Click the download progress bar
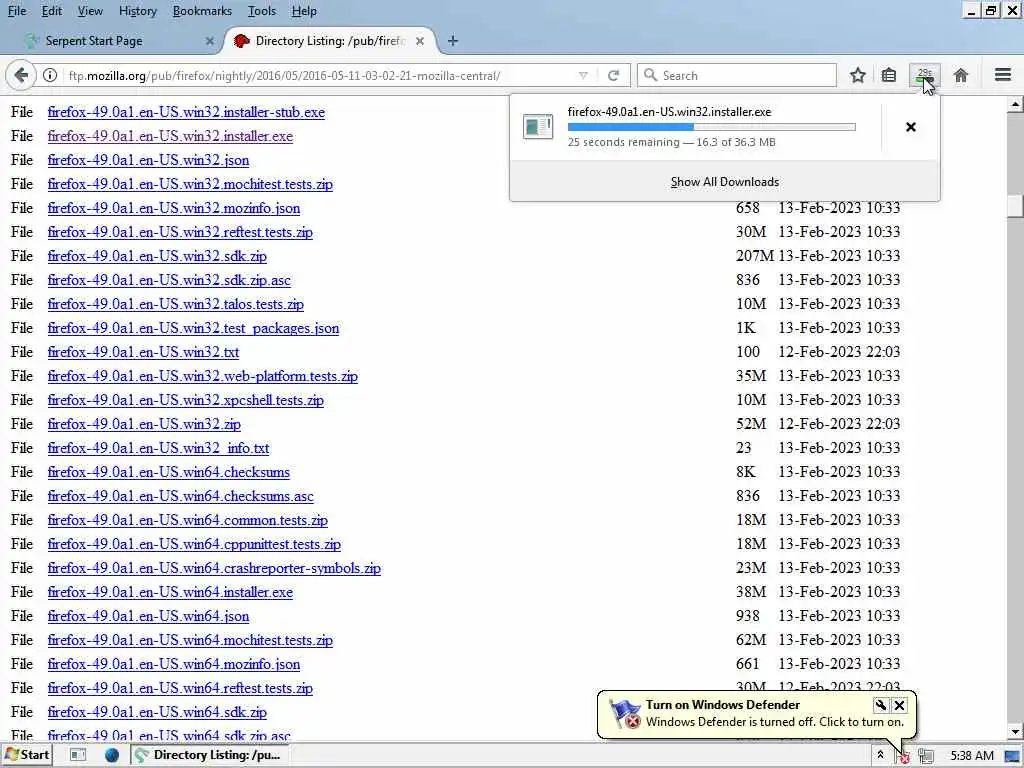 (x=711, y=127)
